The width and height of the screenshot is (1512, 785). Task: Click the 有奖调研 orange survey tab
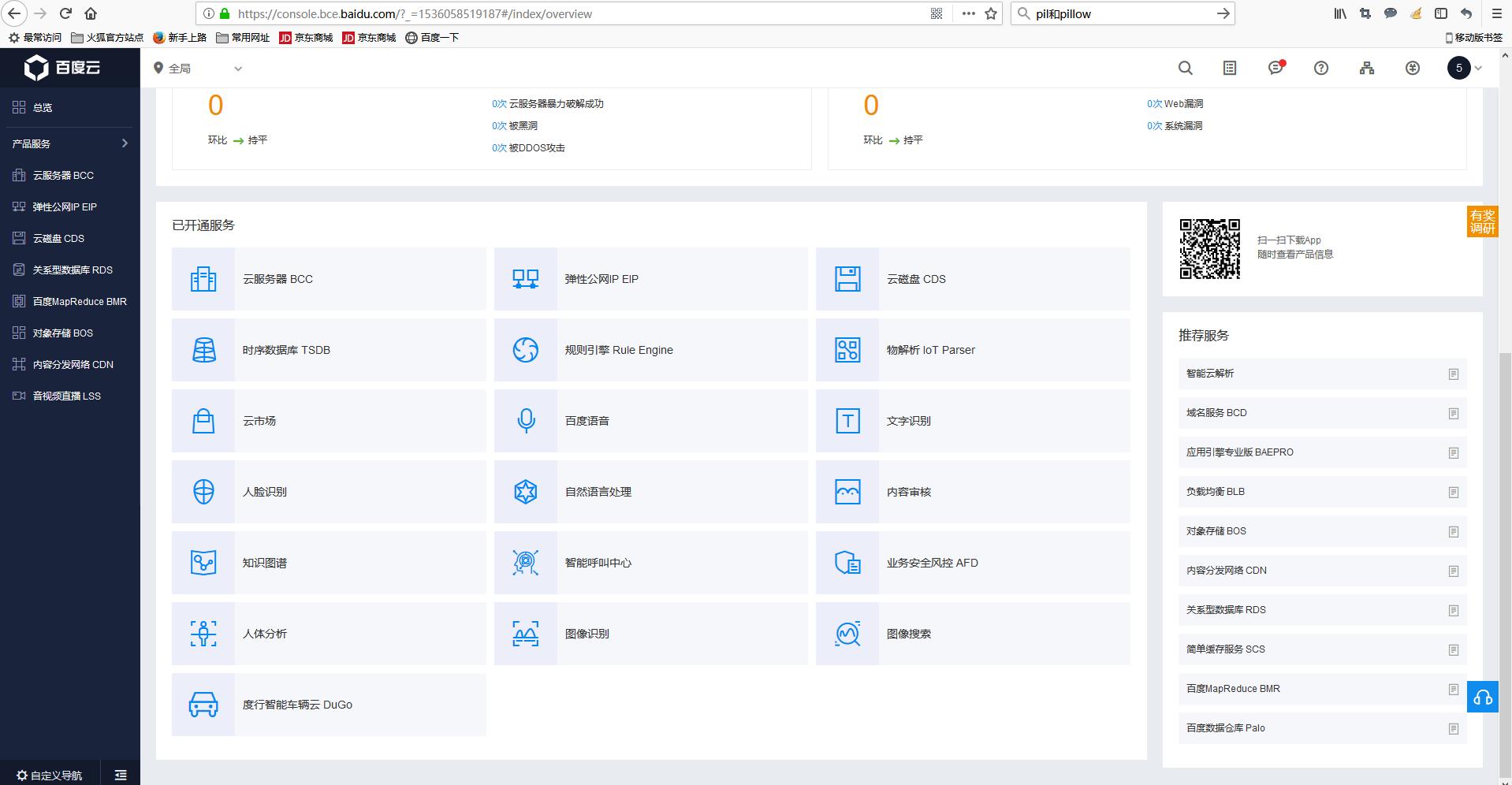(1482, 221)
